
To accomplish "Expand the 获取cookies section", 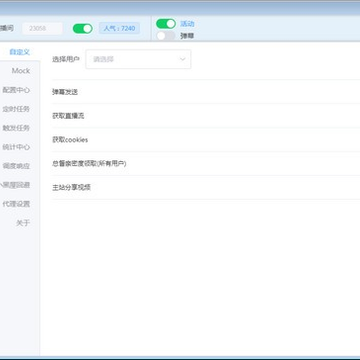I will point(206,140).
